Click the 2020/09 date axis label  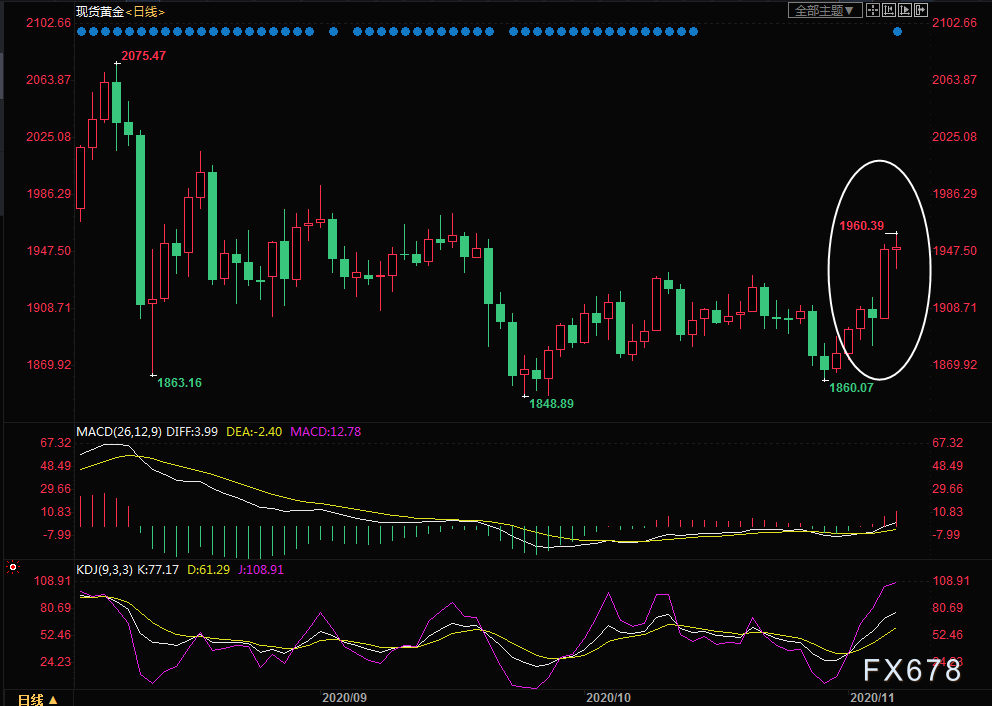coord(345,696)
